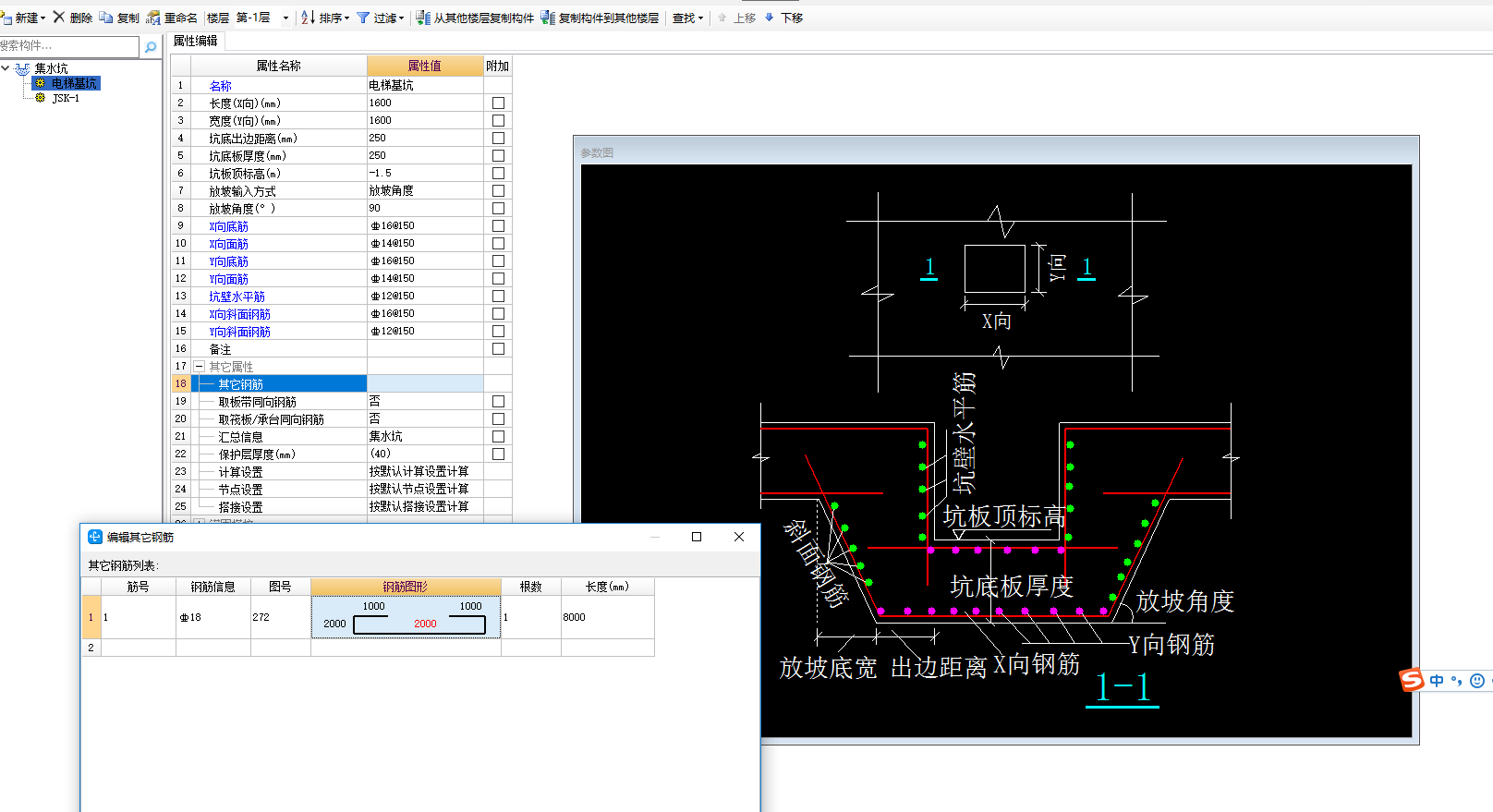The height and width of the screenshot is (812, 1493).
Task: Open the 过滤 dropdown arrow
Action: tap(401, 18)
